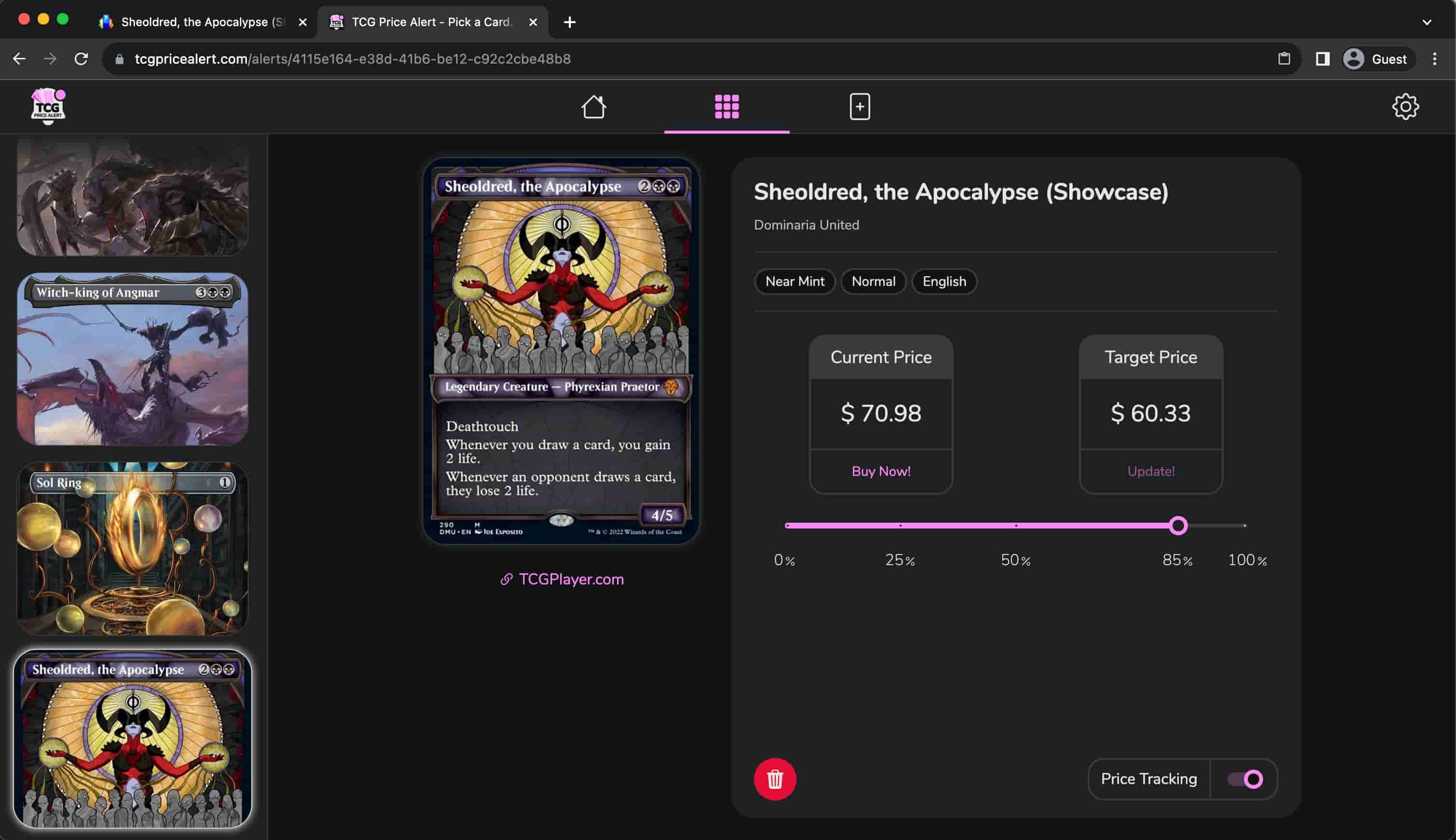Click the large Sheoldred card image

point(561,351)
